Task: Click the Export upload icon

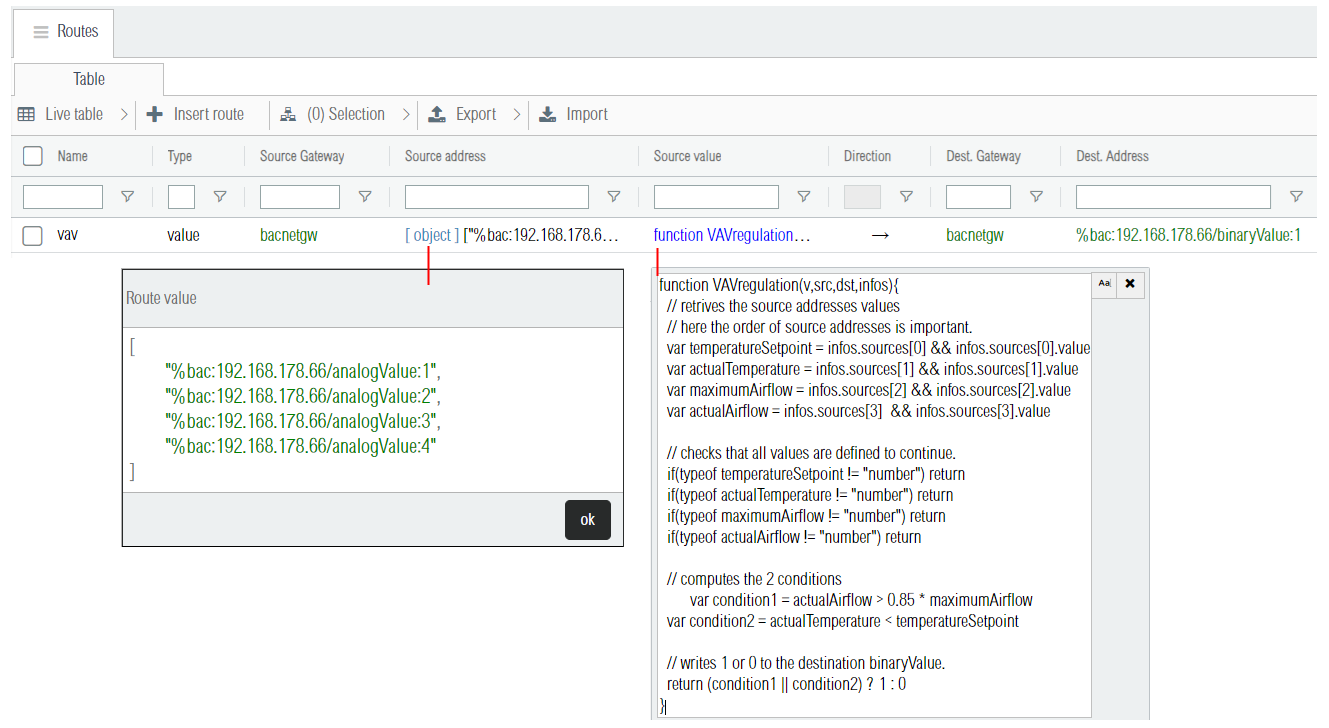Action: pos(437,114)
